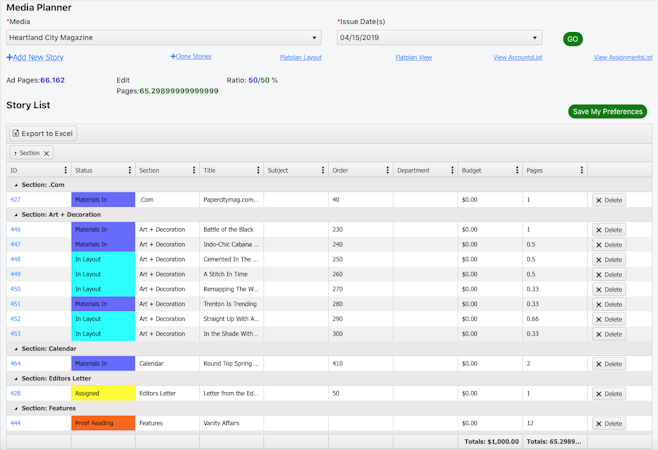
Task: Click the Add New Story link
Action: 35,58
